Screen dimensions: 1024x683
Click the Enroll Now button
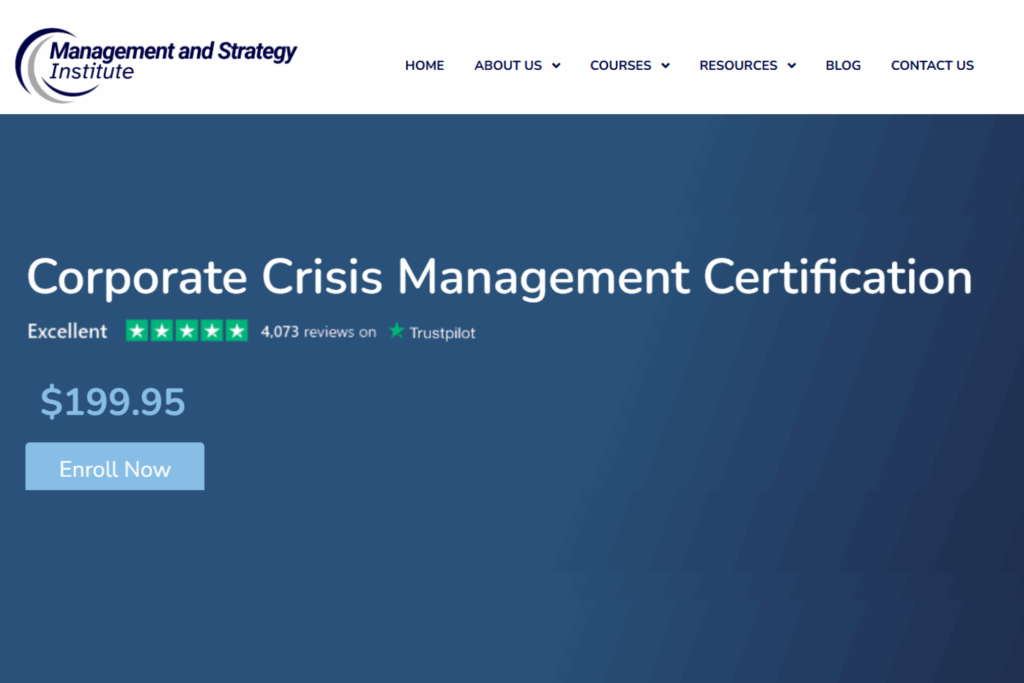point(115,466)
